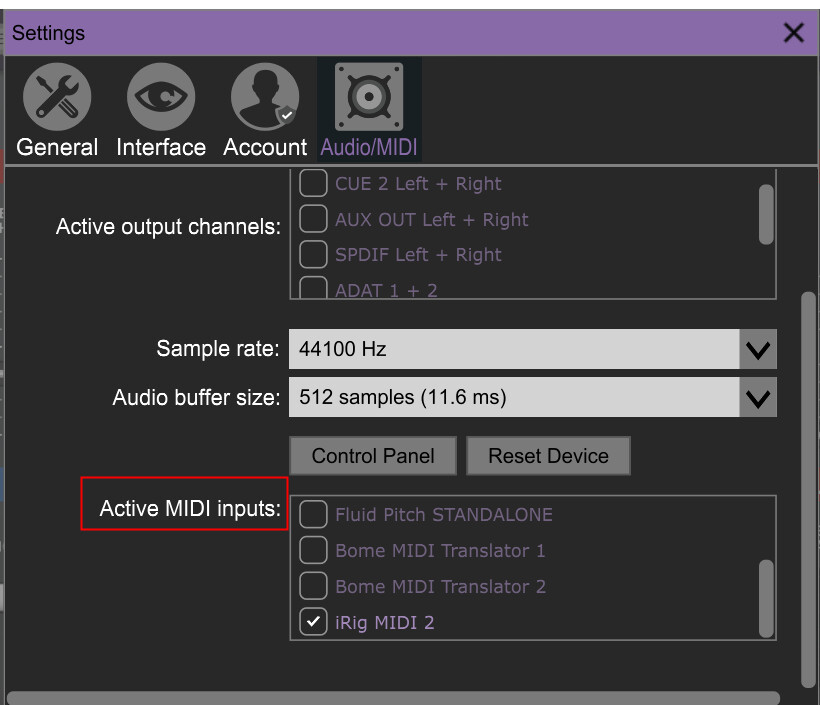Enable Fluid Pitch STANDALONE MIDI input
This screenshot has height=705, width=820.
[314, 515]
